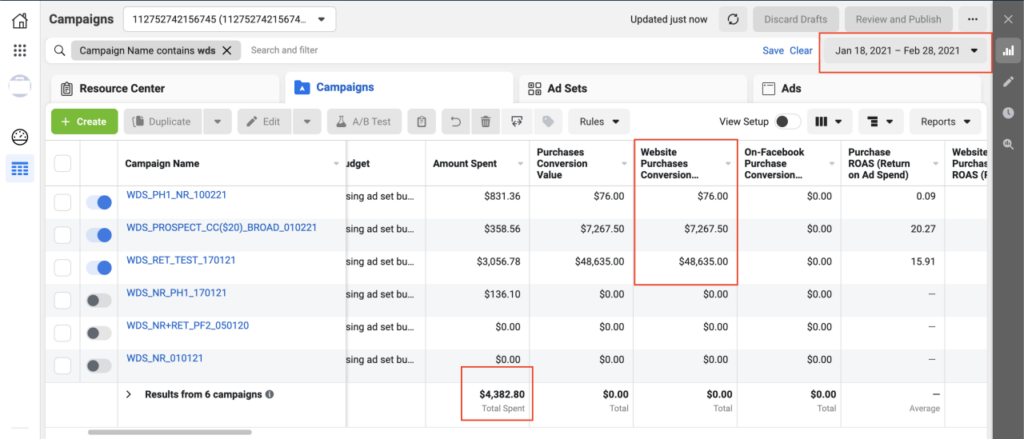Screen dimensions: 1024x439
Task: Open the edit pencil icon in right sidebar
Action: (1008, 82)
